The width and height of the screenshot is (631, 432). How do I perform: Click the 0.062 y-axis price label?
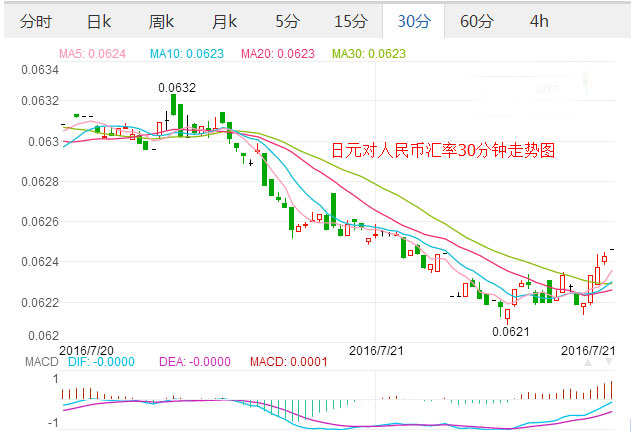click(43, 335)
